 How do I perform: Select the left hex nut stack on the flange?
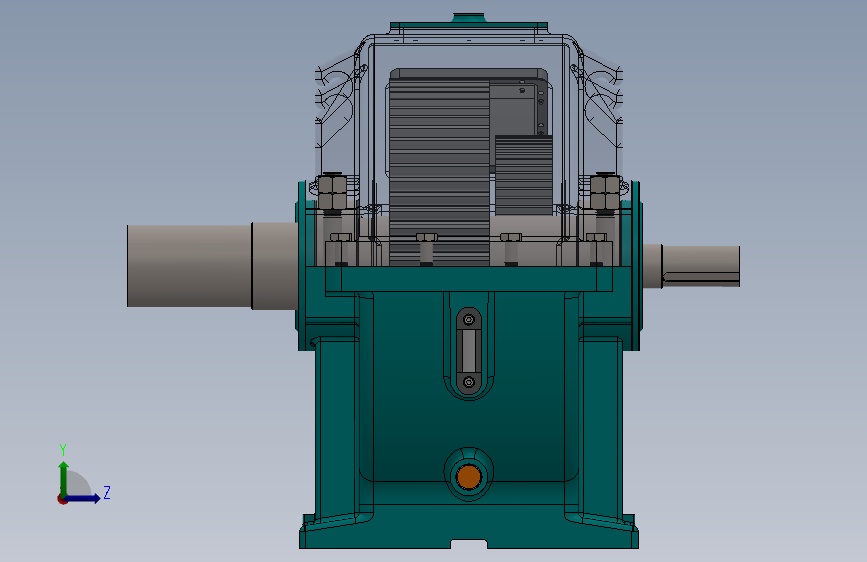click(x=332, y=193)
